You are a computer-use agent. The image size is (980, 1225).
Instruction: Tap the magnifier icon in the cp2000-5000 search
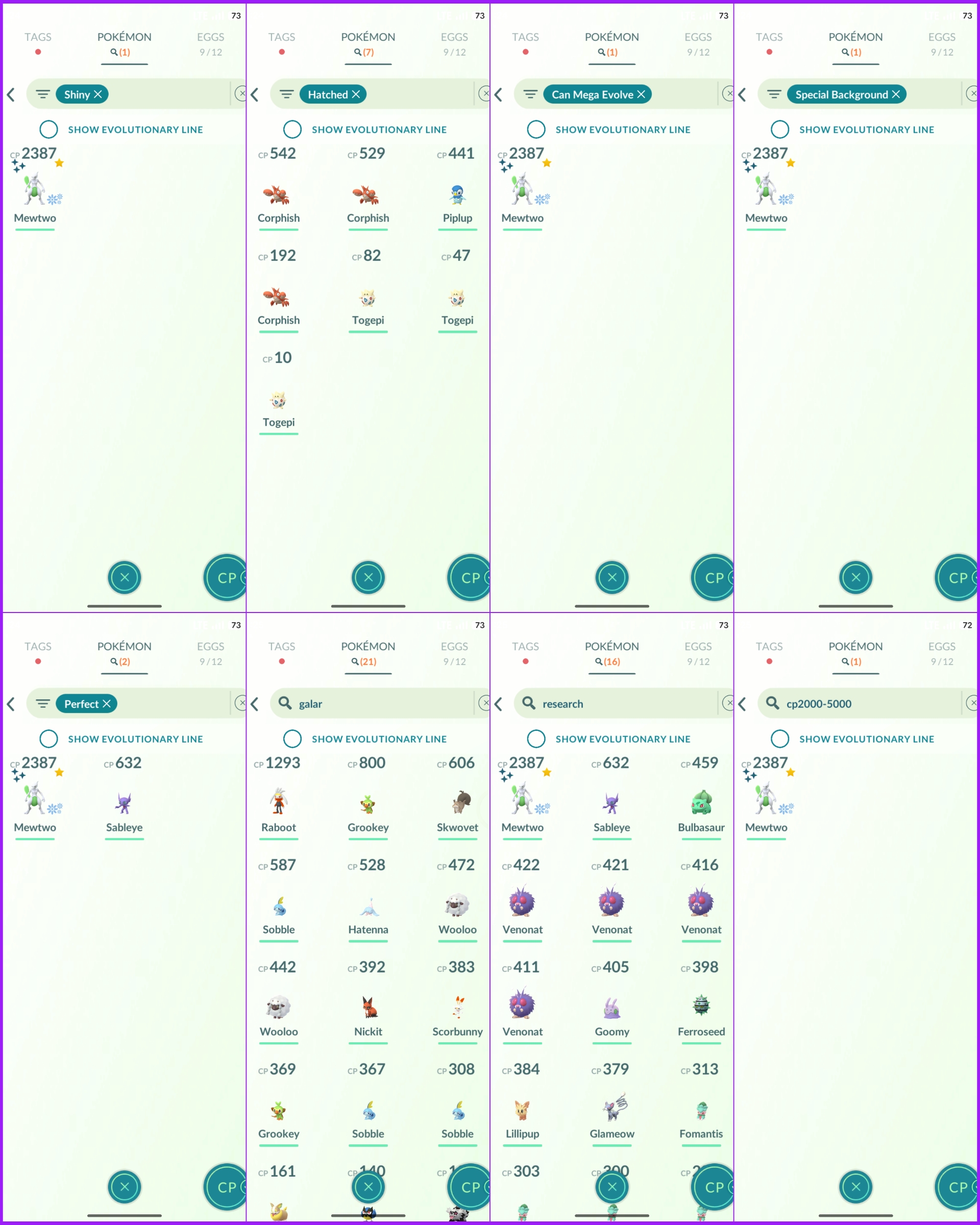coord(772,703)
